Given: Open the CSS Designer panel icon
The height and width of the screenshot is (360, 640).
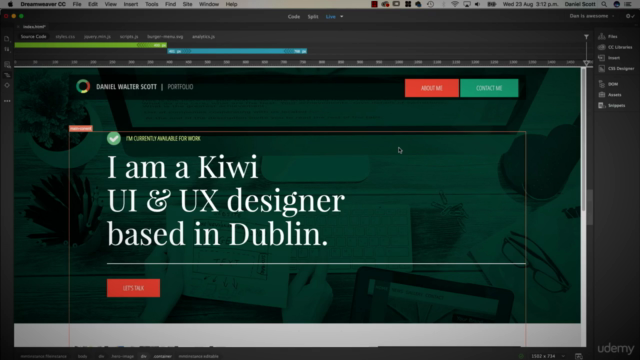Looking at the screenshot, I should [x=602, y=69].
